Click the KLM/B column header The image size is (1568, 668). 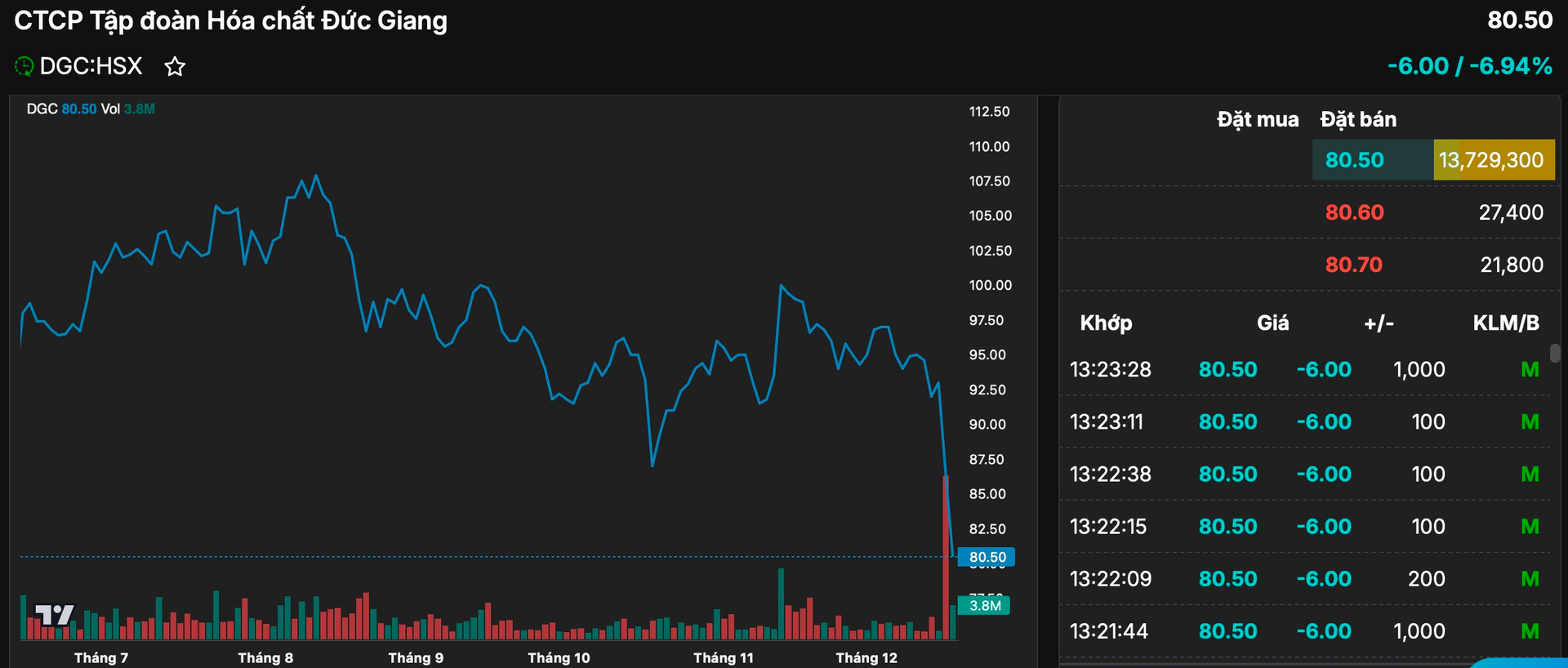pyautogui.click(x=1505, y=323)
